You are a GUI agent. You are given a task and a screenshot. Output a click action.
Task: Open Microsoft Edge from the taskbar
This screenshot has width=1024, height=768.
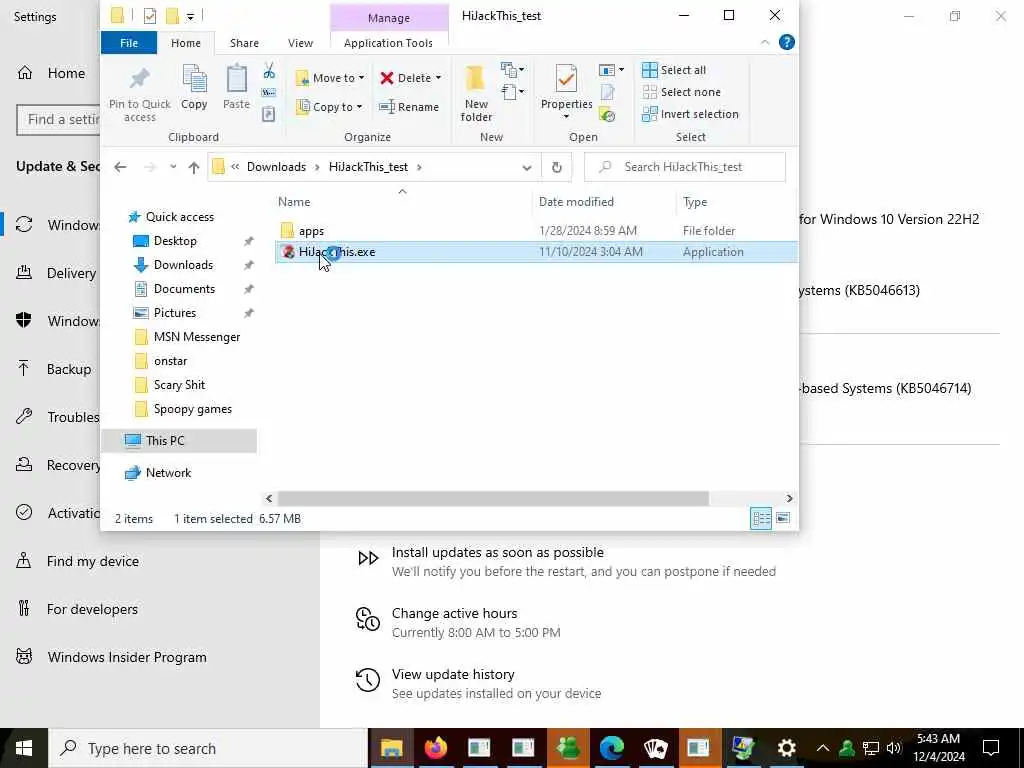pos(611,748)
